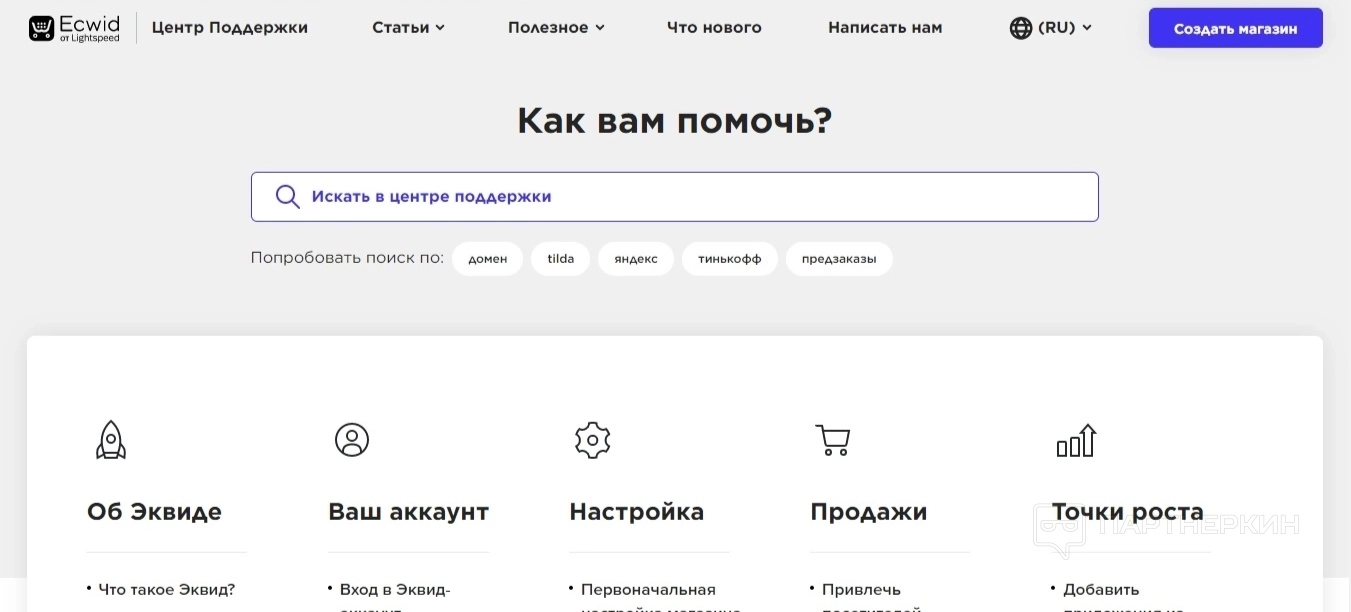Click the magnifier icon in search box
This screenshot has height=612, width=1351.
coord(287,197)
